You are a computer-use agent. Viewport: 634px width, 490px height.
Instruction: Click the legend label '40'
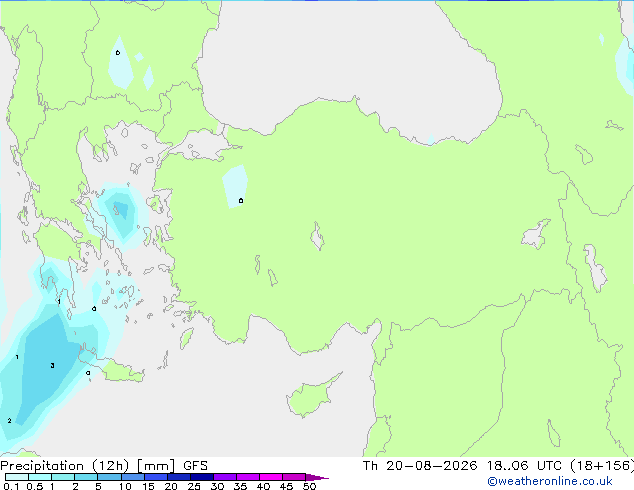(263, 486)
